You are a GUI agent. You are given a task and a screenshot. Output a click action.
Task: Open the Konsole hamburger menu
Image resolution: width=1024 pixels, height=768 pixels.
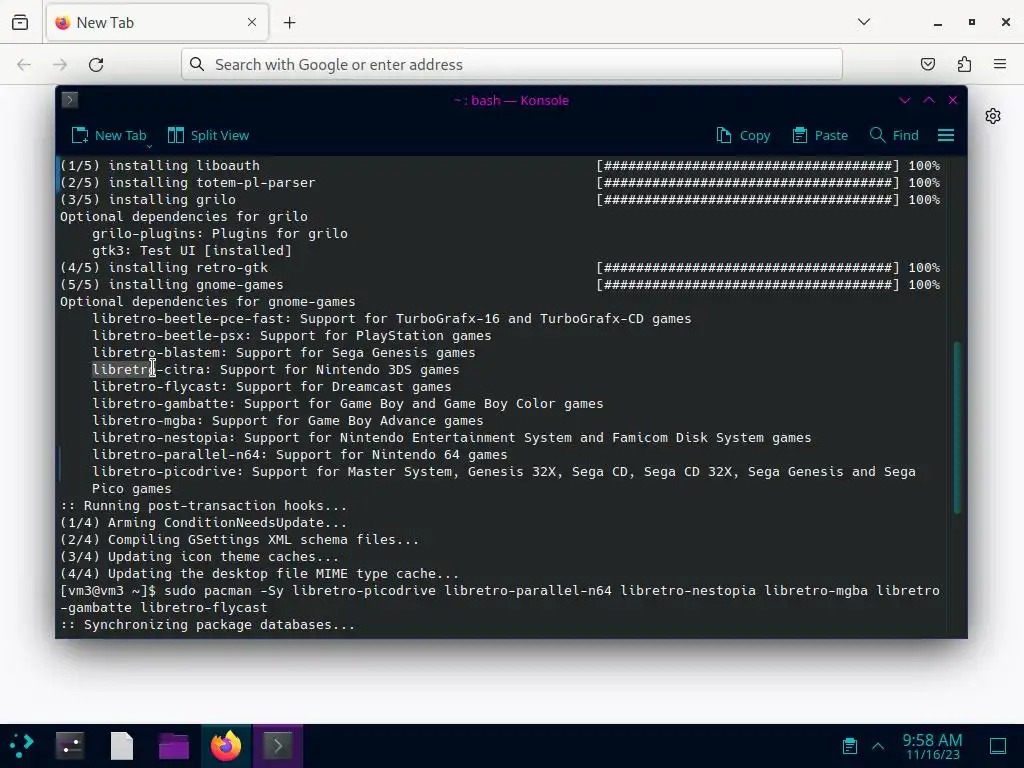(946, 135)
